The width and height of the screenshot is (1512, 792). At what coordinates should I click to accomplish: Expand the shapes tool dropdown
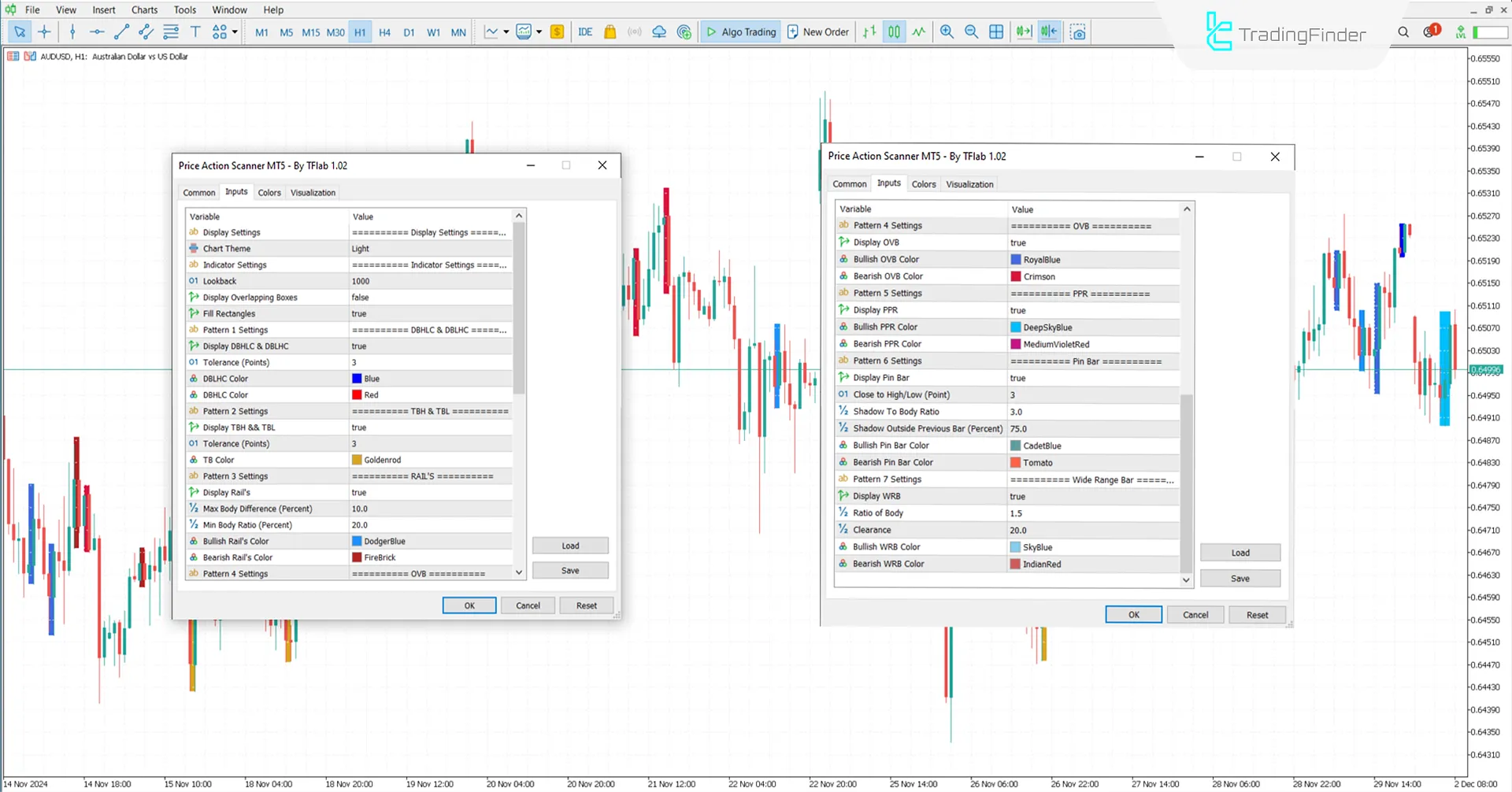(x=233, y=32)
